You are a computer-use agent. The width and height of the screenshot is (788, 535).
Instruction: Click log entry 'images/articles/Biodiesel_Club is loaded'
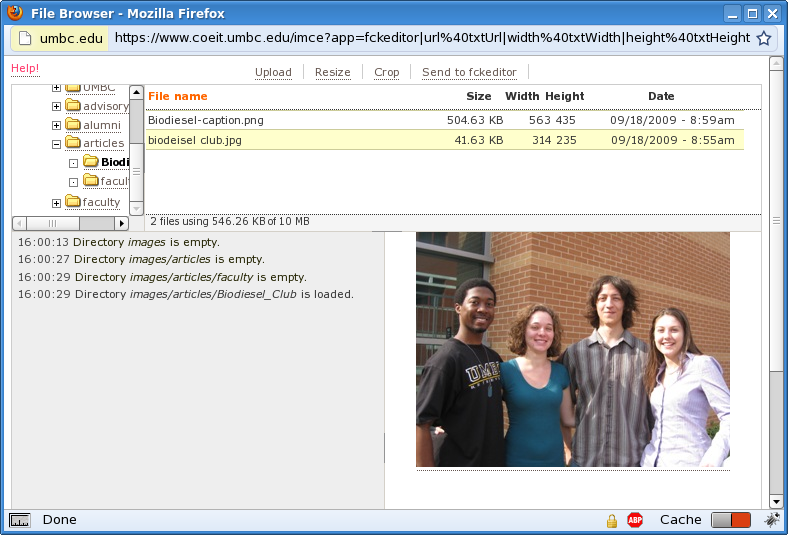[x=186, y=294]
